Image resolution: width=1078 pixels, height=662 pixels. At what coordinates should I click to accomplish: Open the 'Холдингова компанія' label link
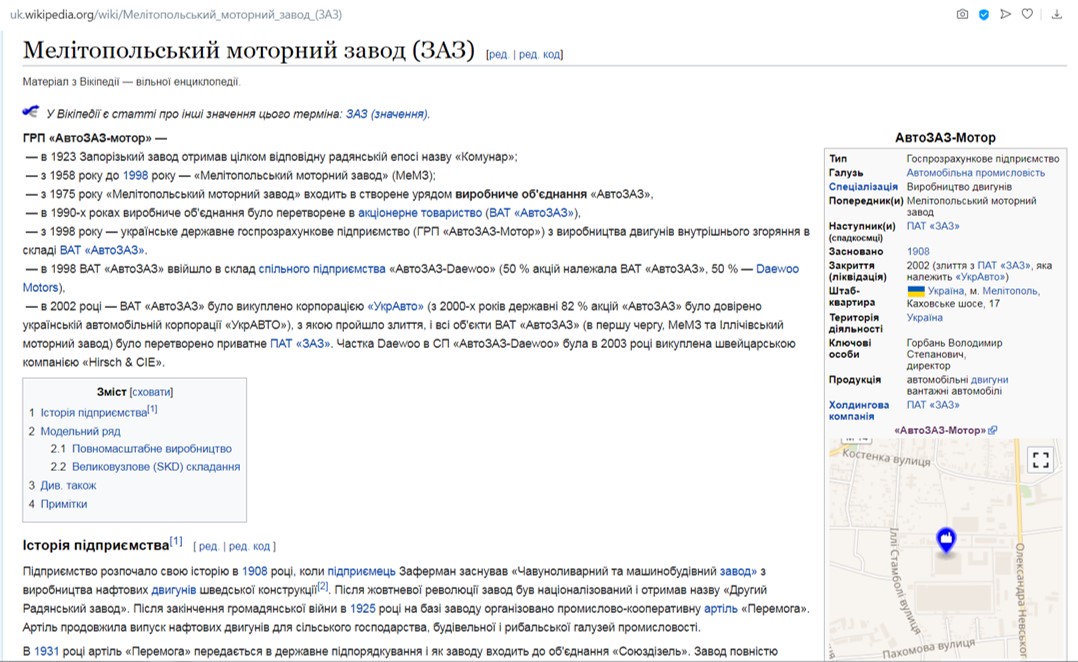click(859, 410)
